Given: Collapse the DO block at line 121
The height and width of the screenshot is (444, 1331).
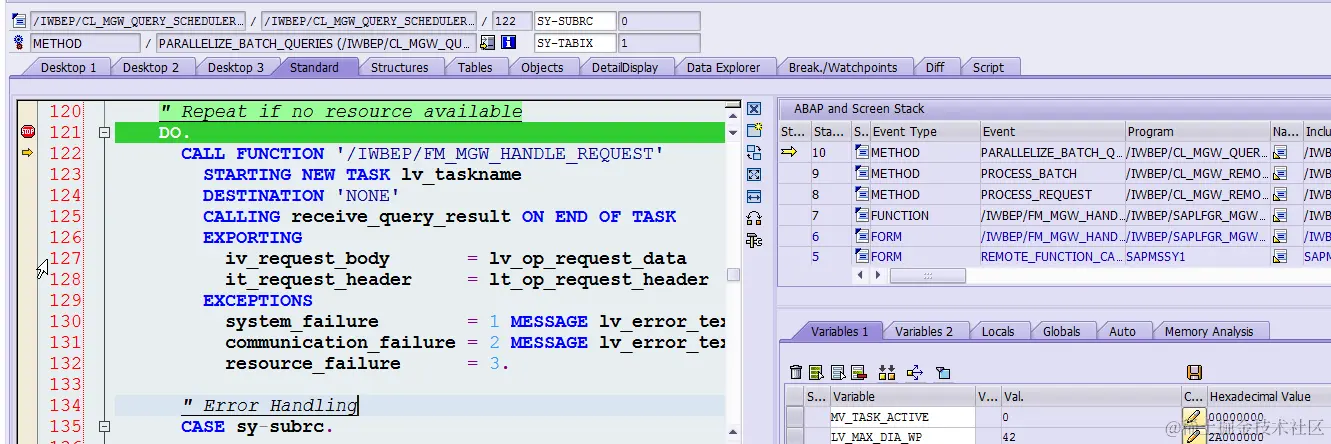Looking at the screenshot, I should pos(103,132).
